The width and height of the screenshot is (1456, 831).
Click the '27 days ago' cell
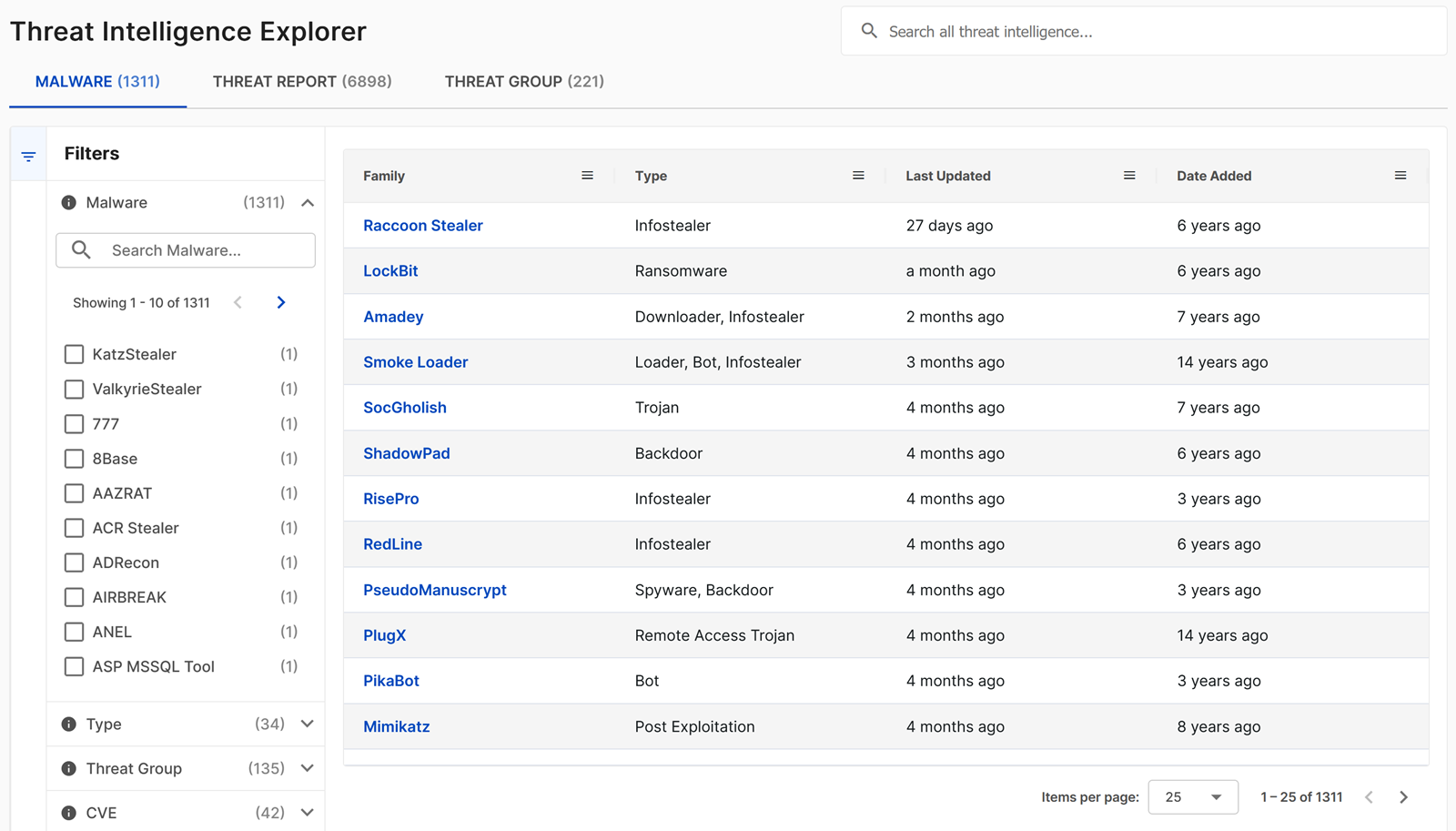(x=949, y=226)
